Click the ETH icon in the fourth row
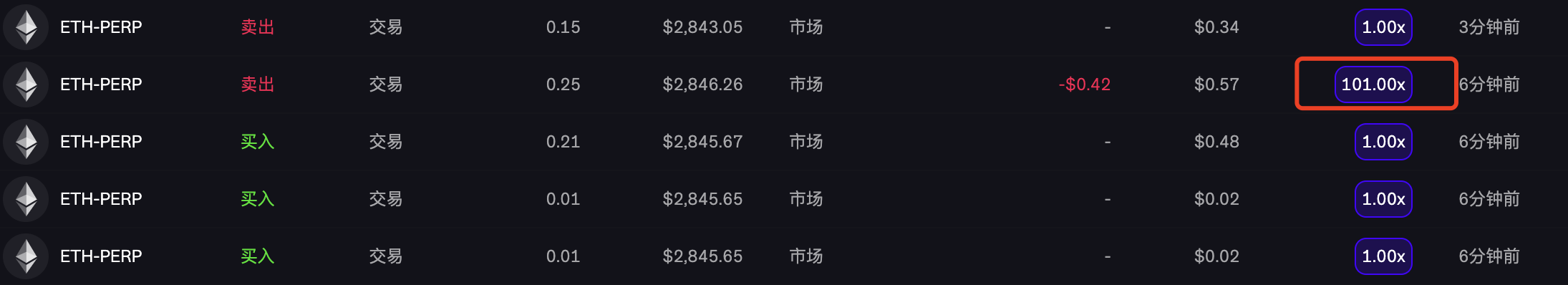 (26, 199)
